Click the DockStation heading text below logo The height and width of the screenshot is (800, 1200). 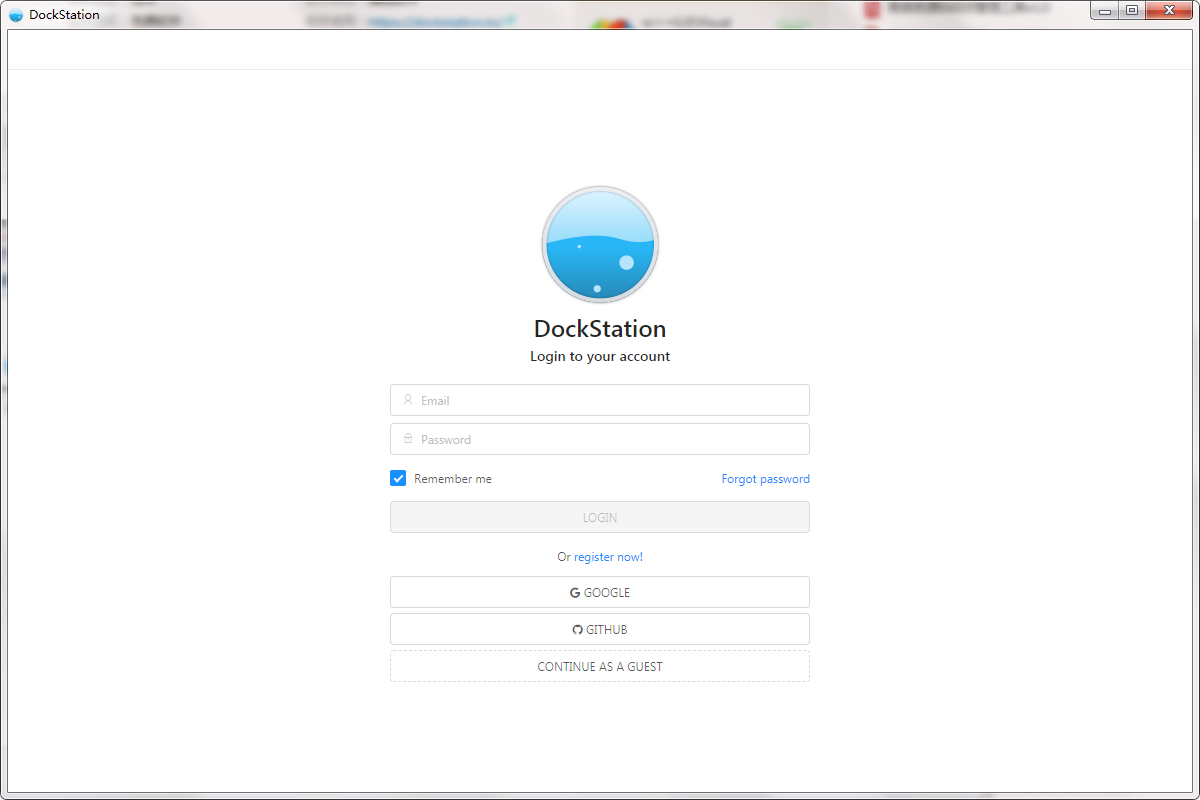pos(600,329)
